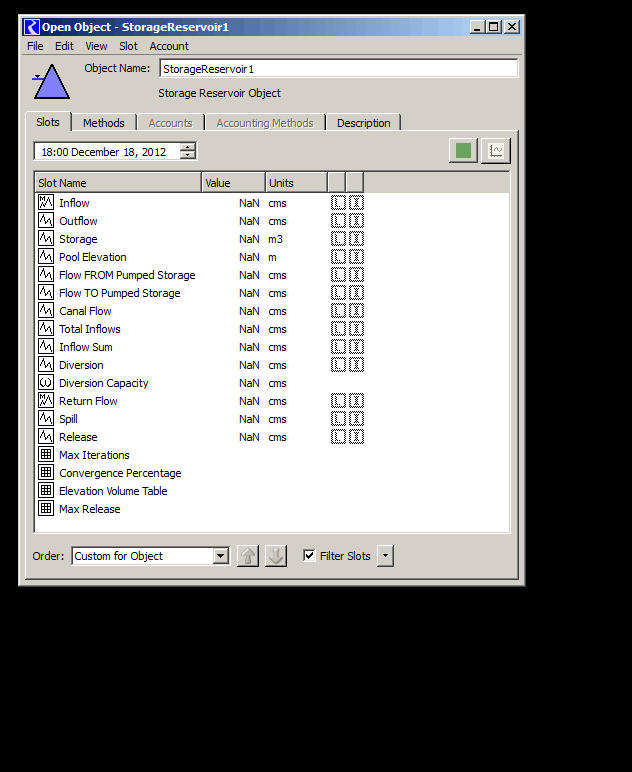Toggle the Inflow row I flag
The image size is (632, 772).
coord(356,202)
